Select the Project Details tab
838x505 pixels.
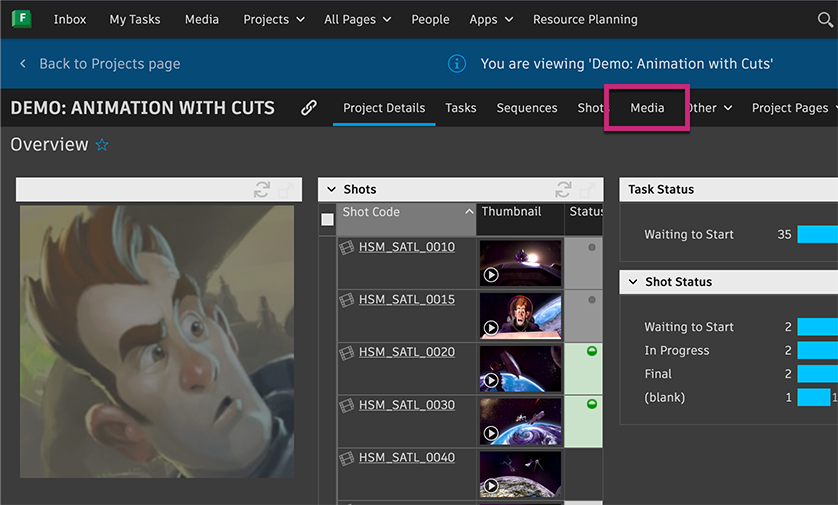coord(384,108)
